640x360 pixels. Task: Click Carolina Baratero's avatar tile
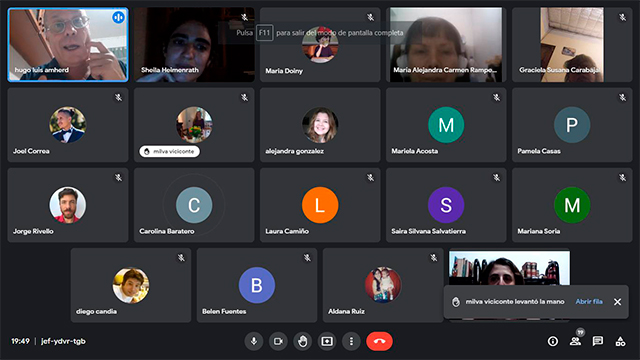click(x=194, y=205)
